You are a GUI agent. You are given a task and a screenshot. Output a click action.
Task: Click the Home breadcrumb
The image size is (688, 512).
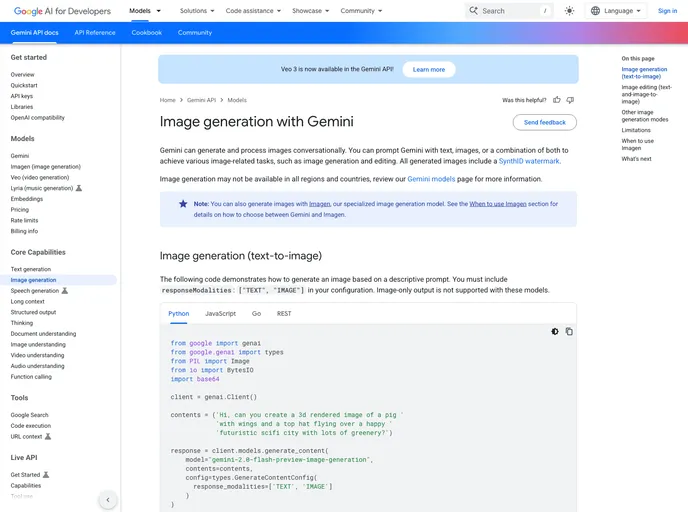click(168, 100)
